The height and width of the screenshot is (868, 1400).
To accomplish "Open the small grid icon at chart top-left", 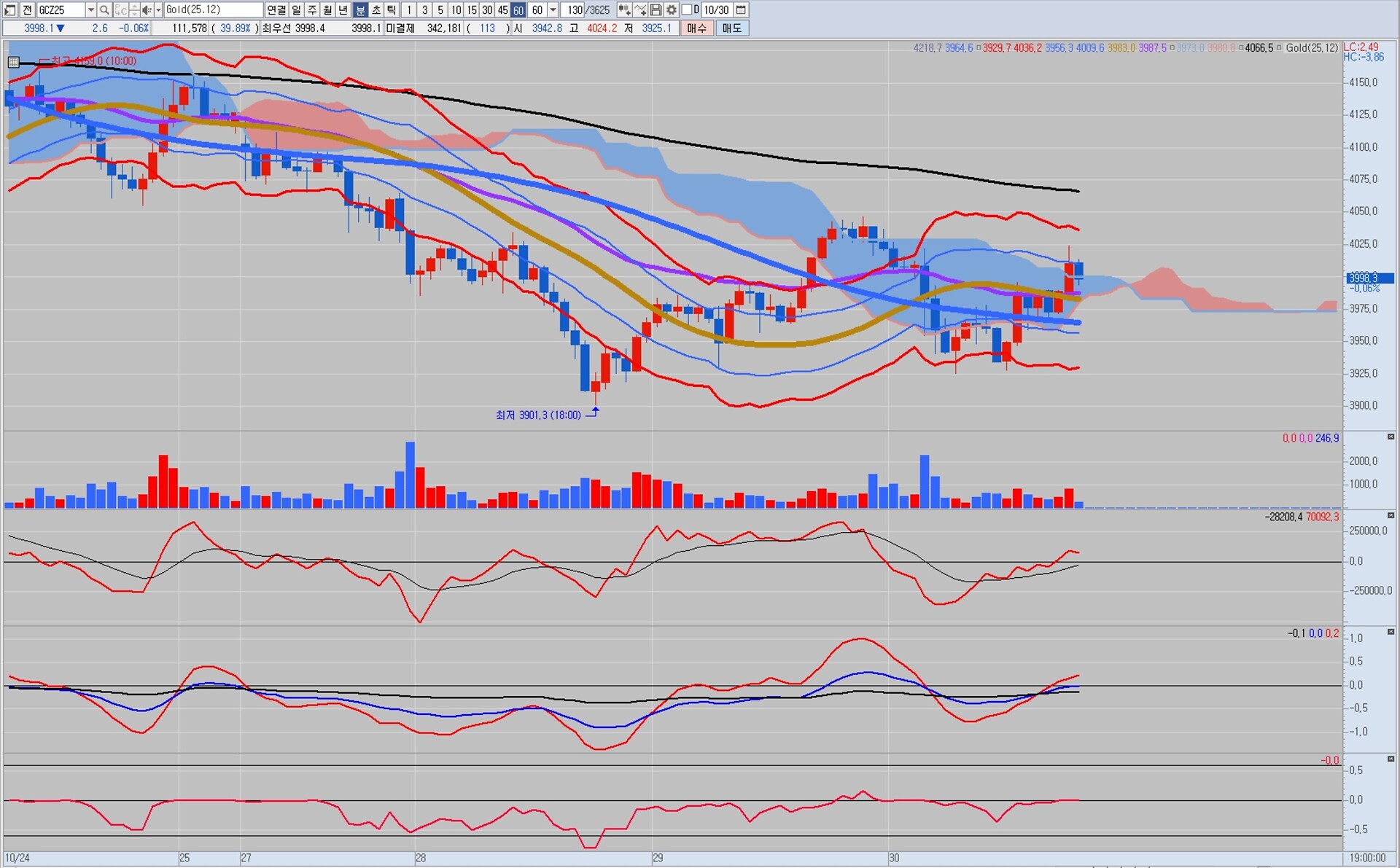I will tap(13, 62).
